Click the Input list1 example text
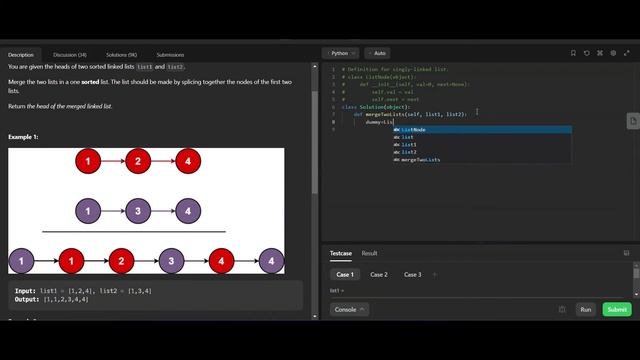640x360 pixels. tap(83, 291)
